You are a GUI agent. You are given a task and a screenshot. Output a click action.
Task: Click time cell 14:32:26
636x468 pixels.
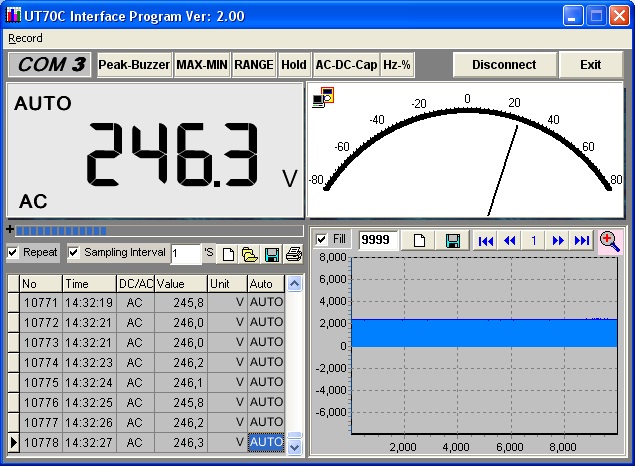click(89, 422)
